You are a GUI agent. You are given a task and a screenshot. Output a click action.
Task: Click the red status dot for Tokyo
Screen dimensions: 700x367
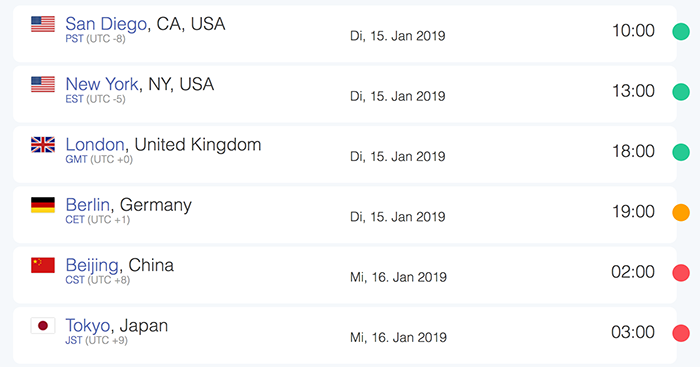pos(681,333)
